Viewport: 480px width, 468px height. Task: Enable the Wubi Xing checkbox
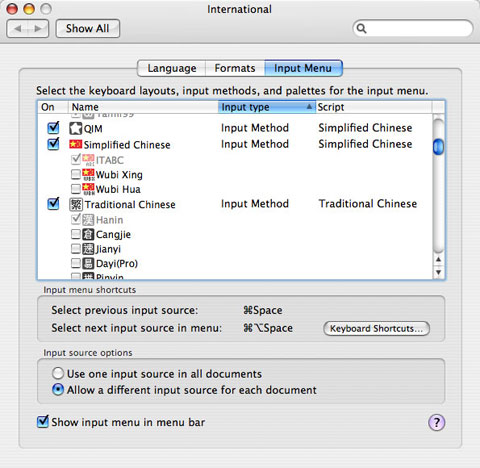tap(76, 174)
